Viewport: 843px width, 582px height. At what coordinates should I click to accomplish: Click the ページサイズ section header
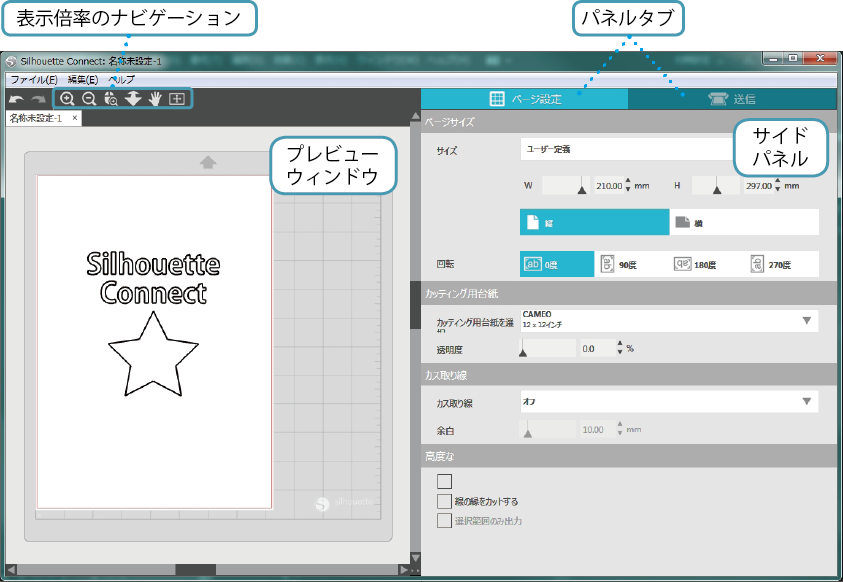click(629, 122)
